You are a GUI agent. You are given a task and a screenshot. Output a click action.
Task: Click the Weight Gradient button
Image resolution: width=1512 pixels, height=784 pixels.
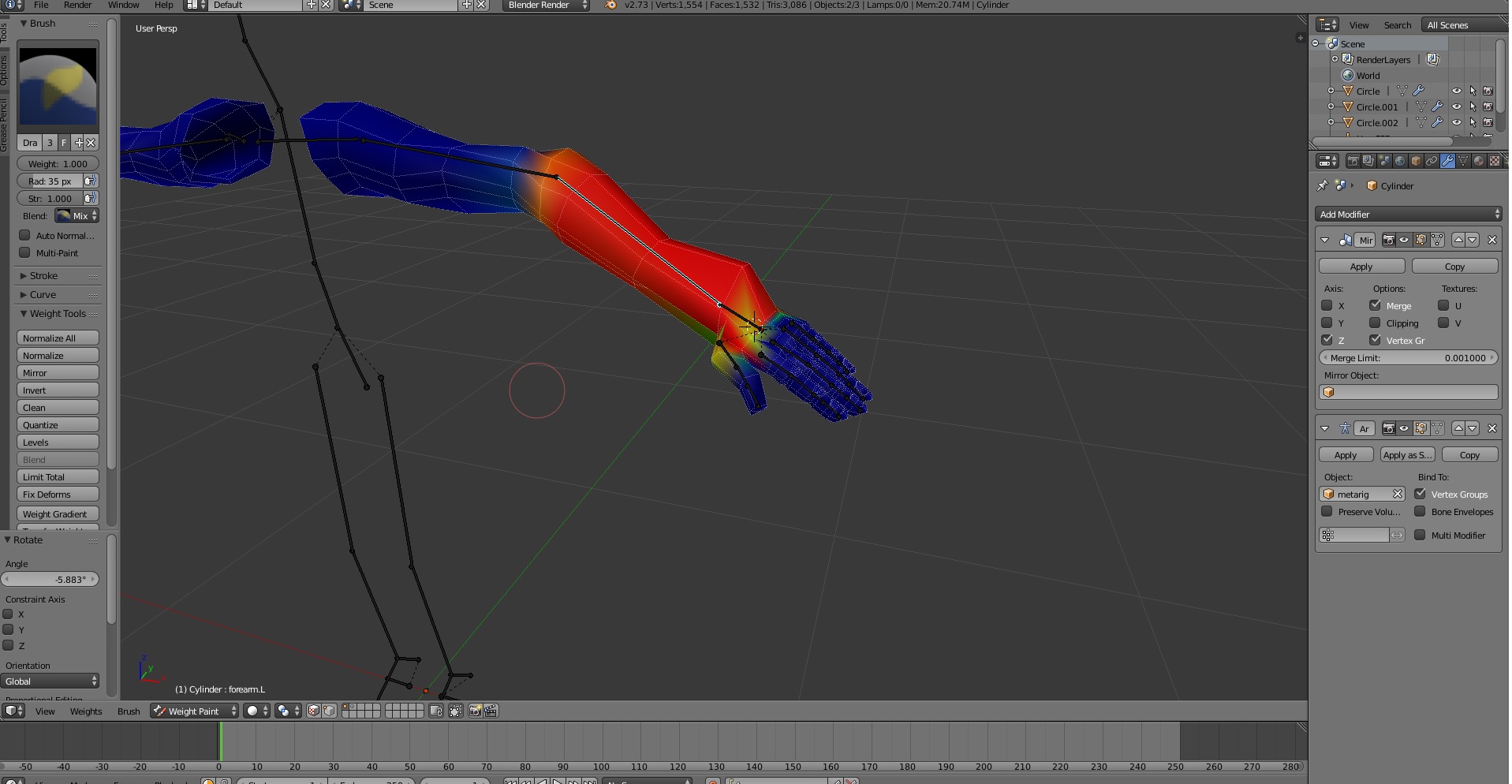point(58,514)
